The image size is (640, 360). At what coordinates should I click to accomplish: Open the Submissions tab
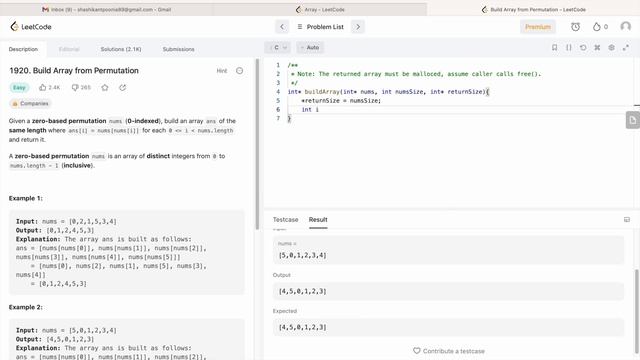tap(178, 49)
